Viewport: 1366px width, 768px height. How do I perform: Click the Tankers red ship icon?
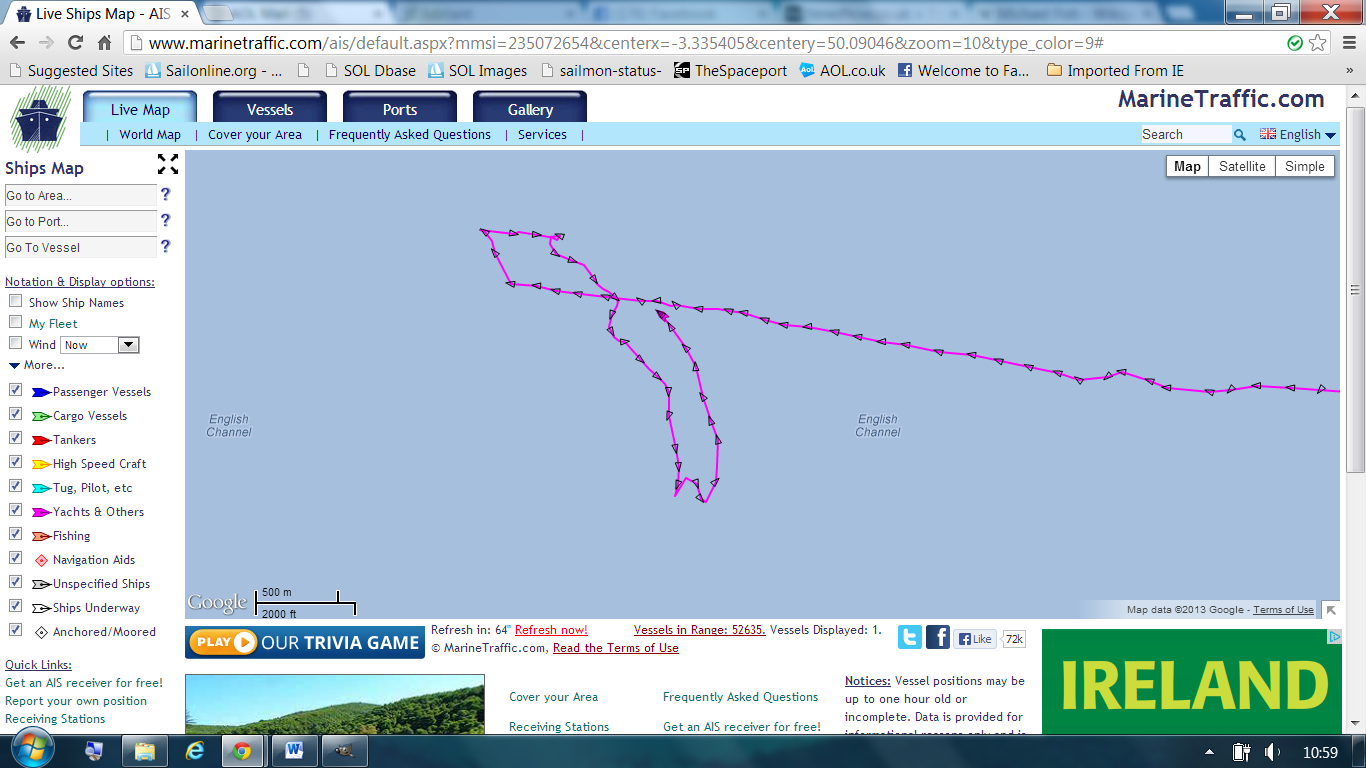click(41, 440)
